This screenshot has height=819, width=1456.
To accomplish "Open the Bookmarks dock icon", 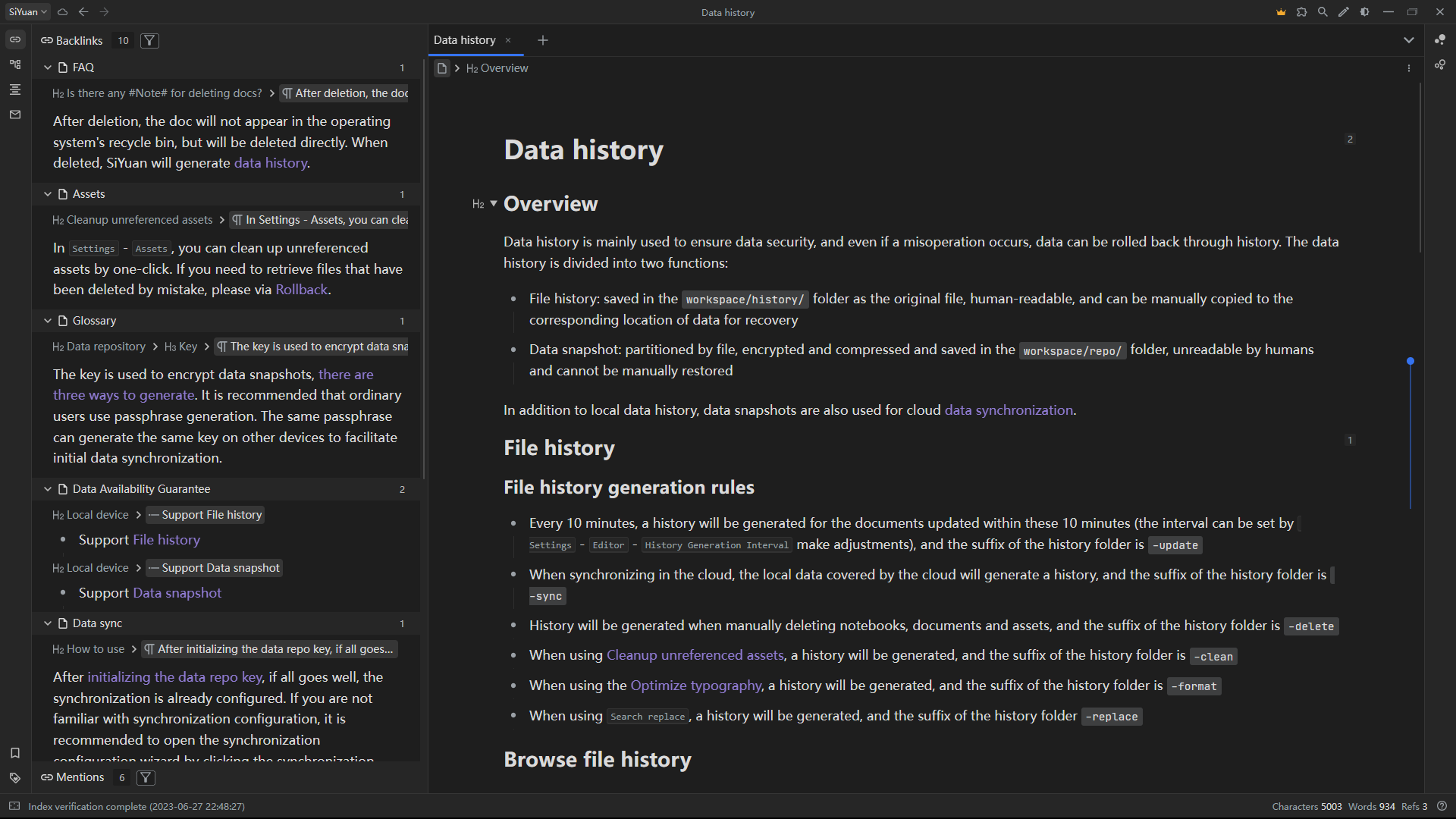I will click(15, 753).
